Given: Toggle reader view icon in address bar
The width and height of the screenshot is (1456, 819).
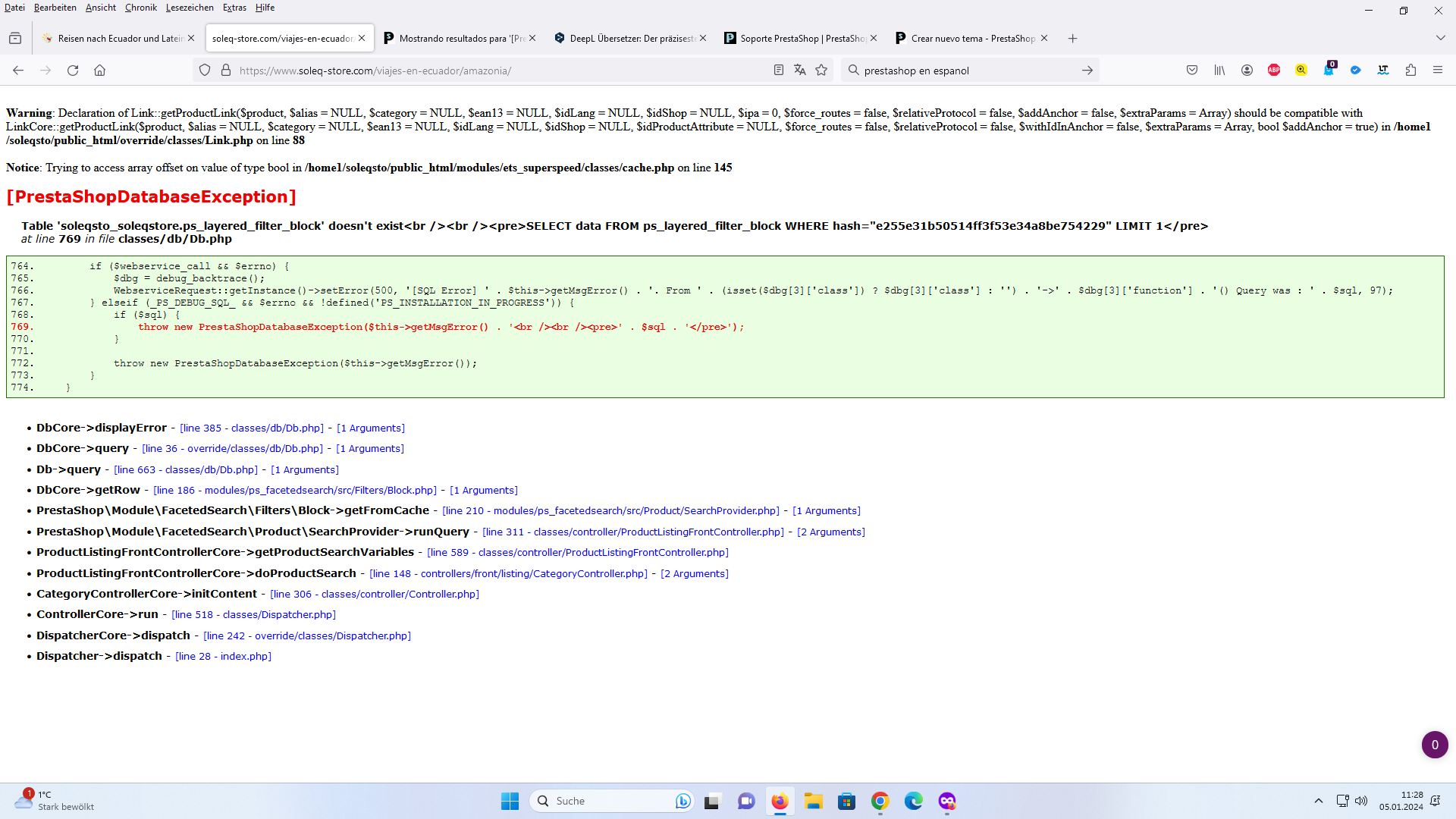Looking at the screenshot, I should 778,71.
